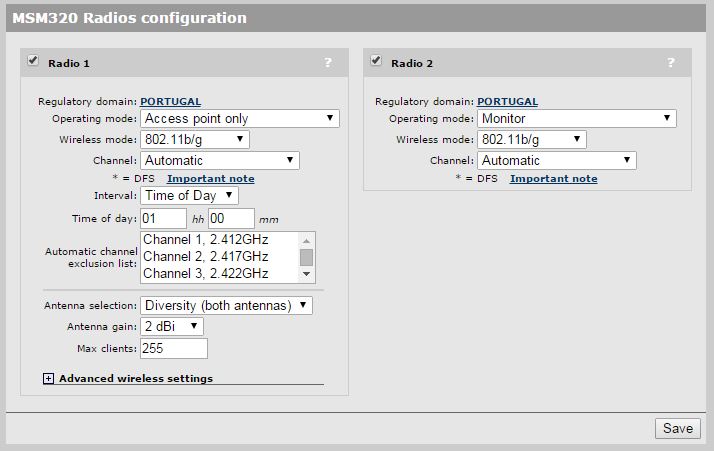This screenshot has width=714, height=451.
Task: Open Radio 2 Wireless mode dropdown
Action: click(x=532, y=139)
